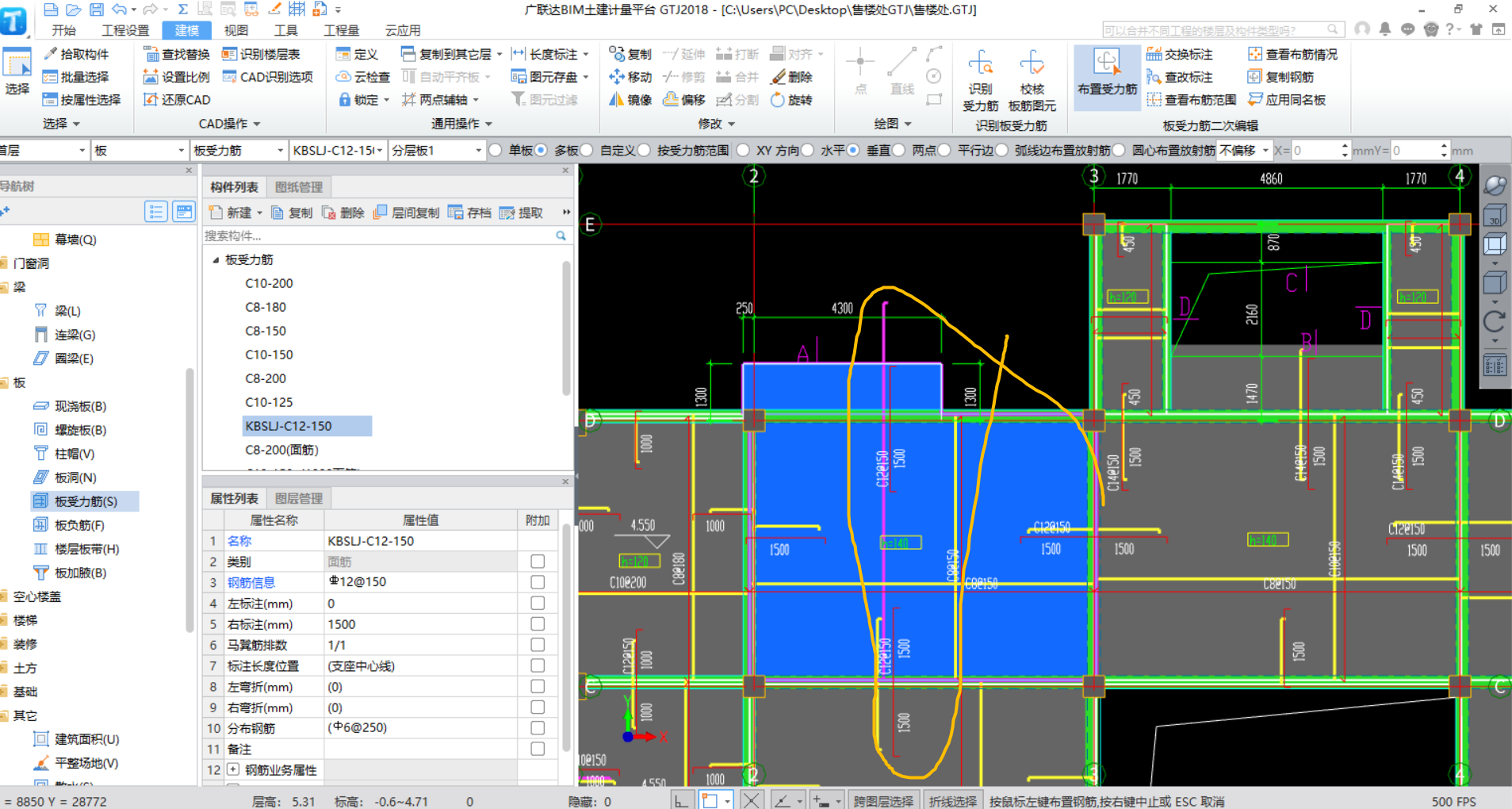Viewport: 1512px width, 809px height.
Task: Select the 水平 radio option
Action: (807, 150)
